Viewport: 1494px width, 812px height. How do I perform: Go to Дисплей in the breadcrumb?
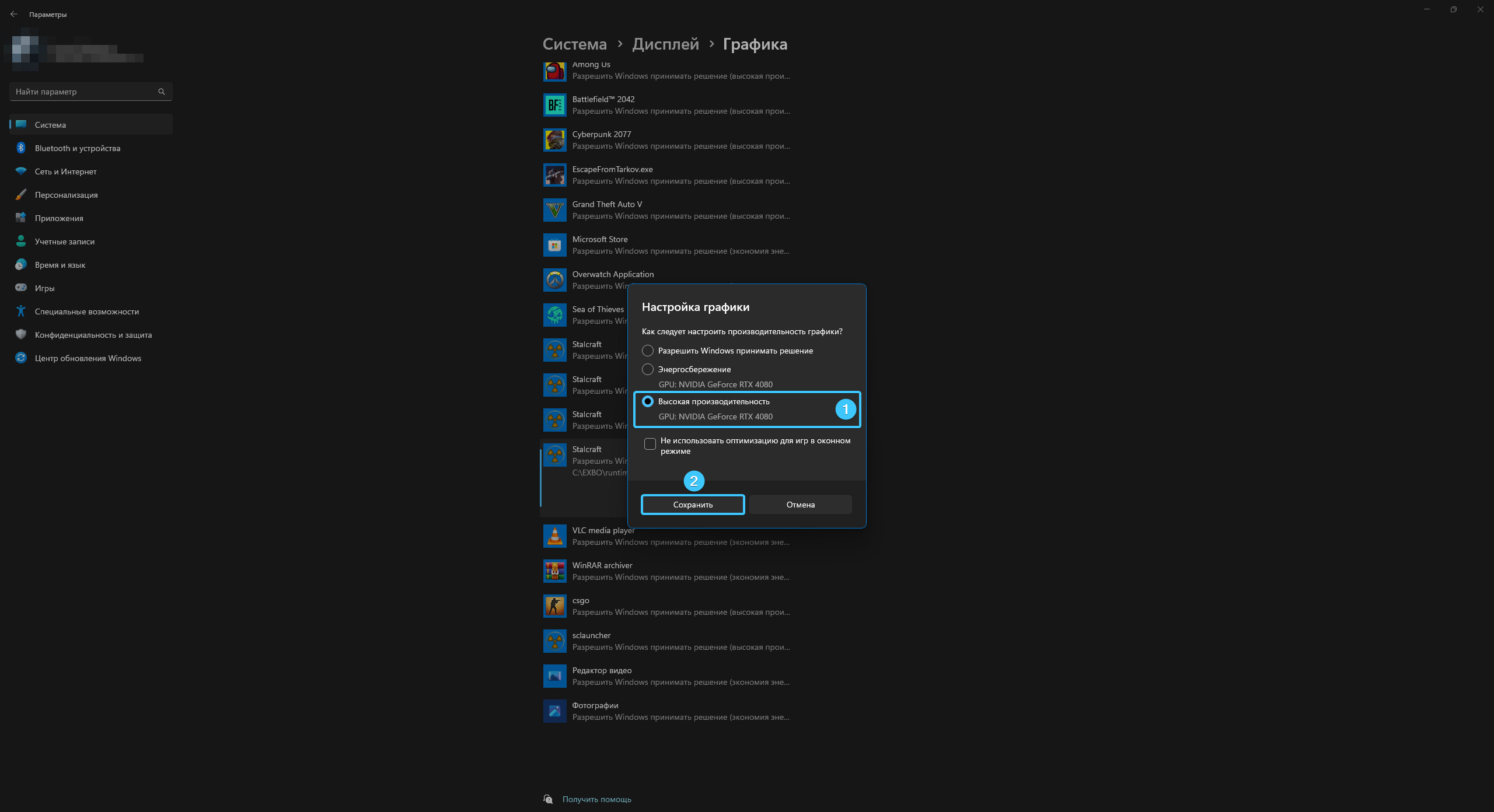tap(665, 44)
